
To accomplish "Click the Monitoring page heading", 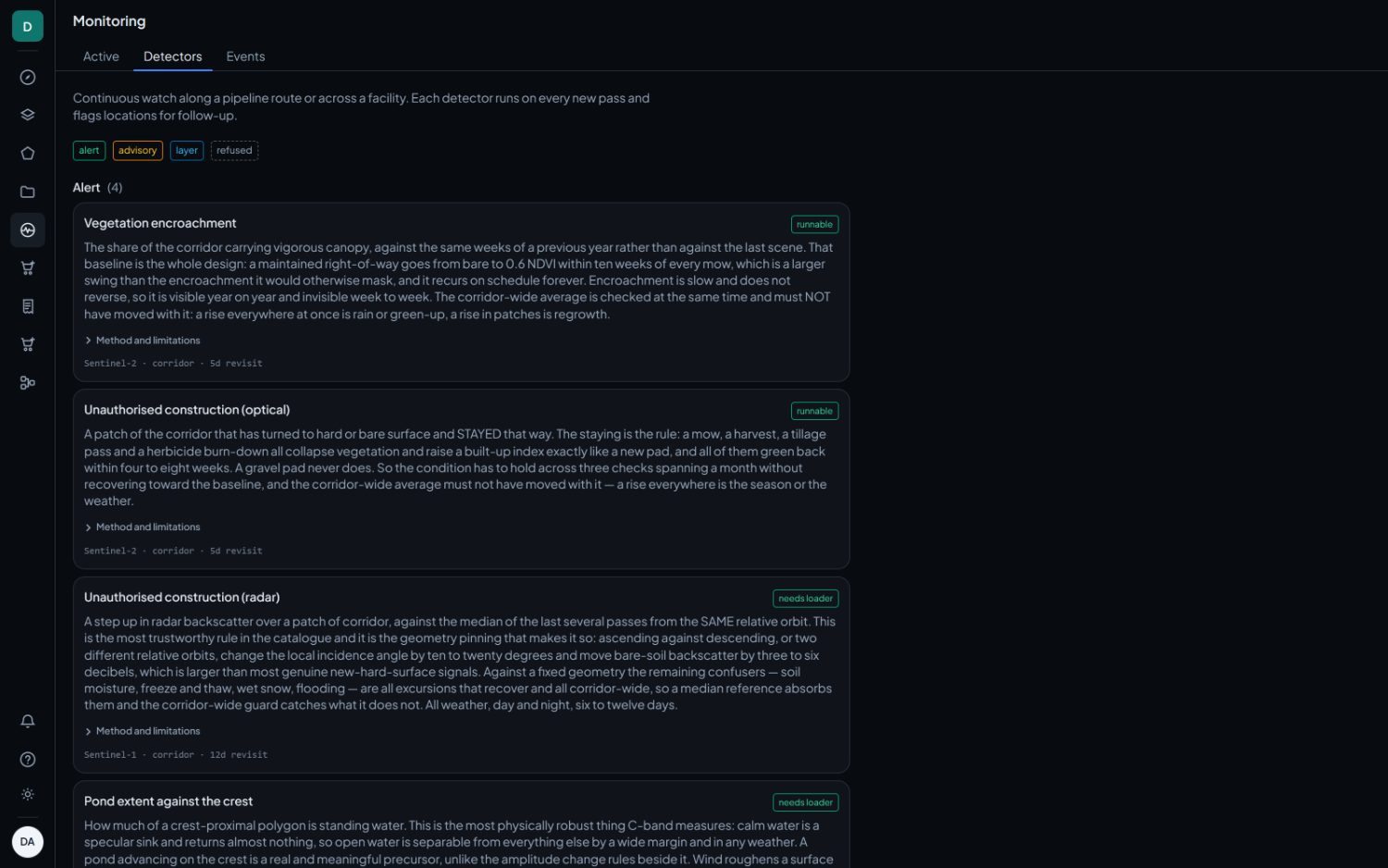I will pos(109,21).
